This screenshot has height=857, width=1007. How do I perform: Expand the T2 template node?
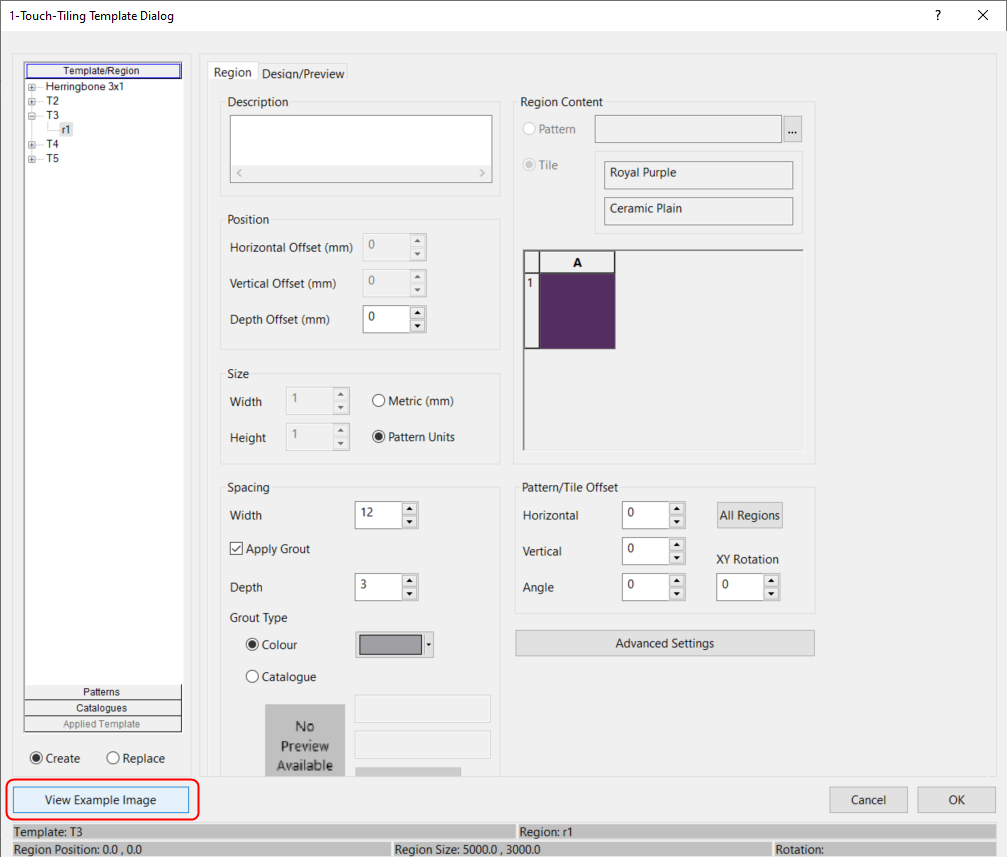31,102
